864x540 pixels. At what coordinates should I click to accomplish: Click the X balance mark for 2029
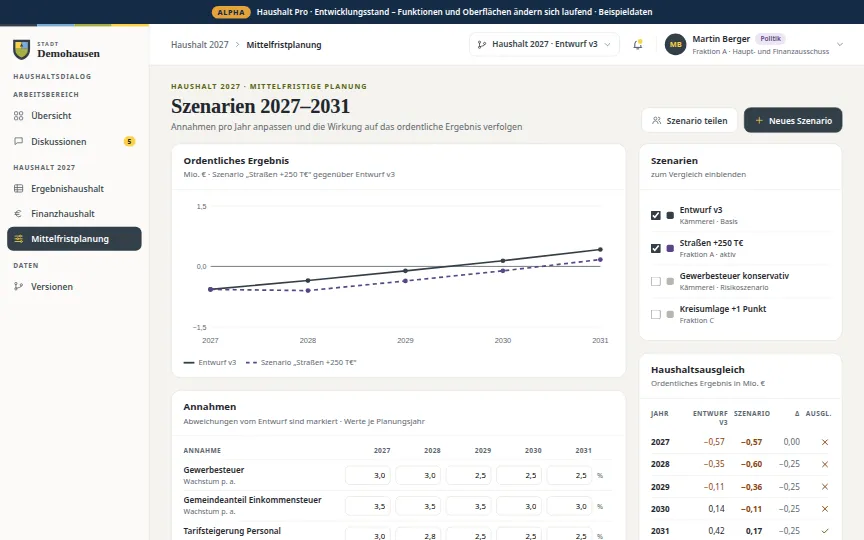point(825,487)
